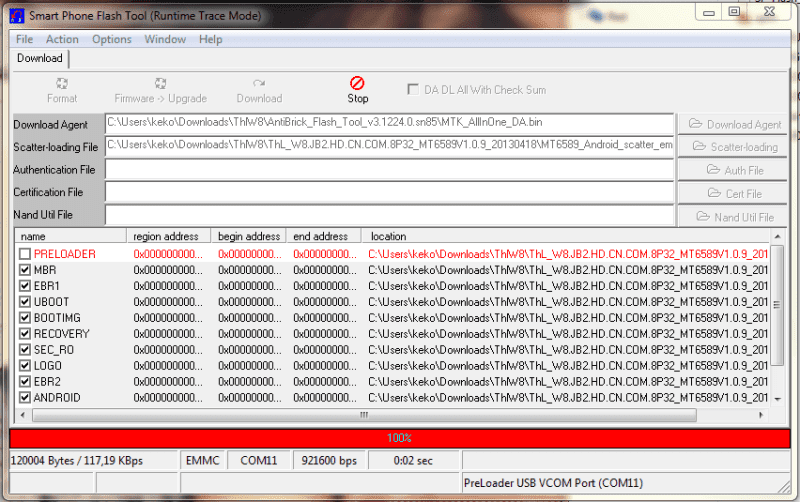The height and width of the screenshot is (502, 800).
Task: Click the Download Agent path field
Action: [x=389, y=123]
